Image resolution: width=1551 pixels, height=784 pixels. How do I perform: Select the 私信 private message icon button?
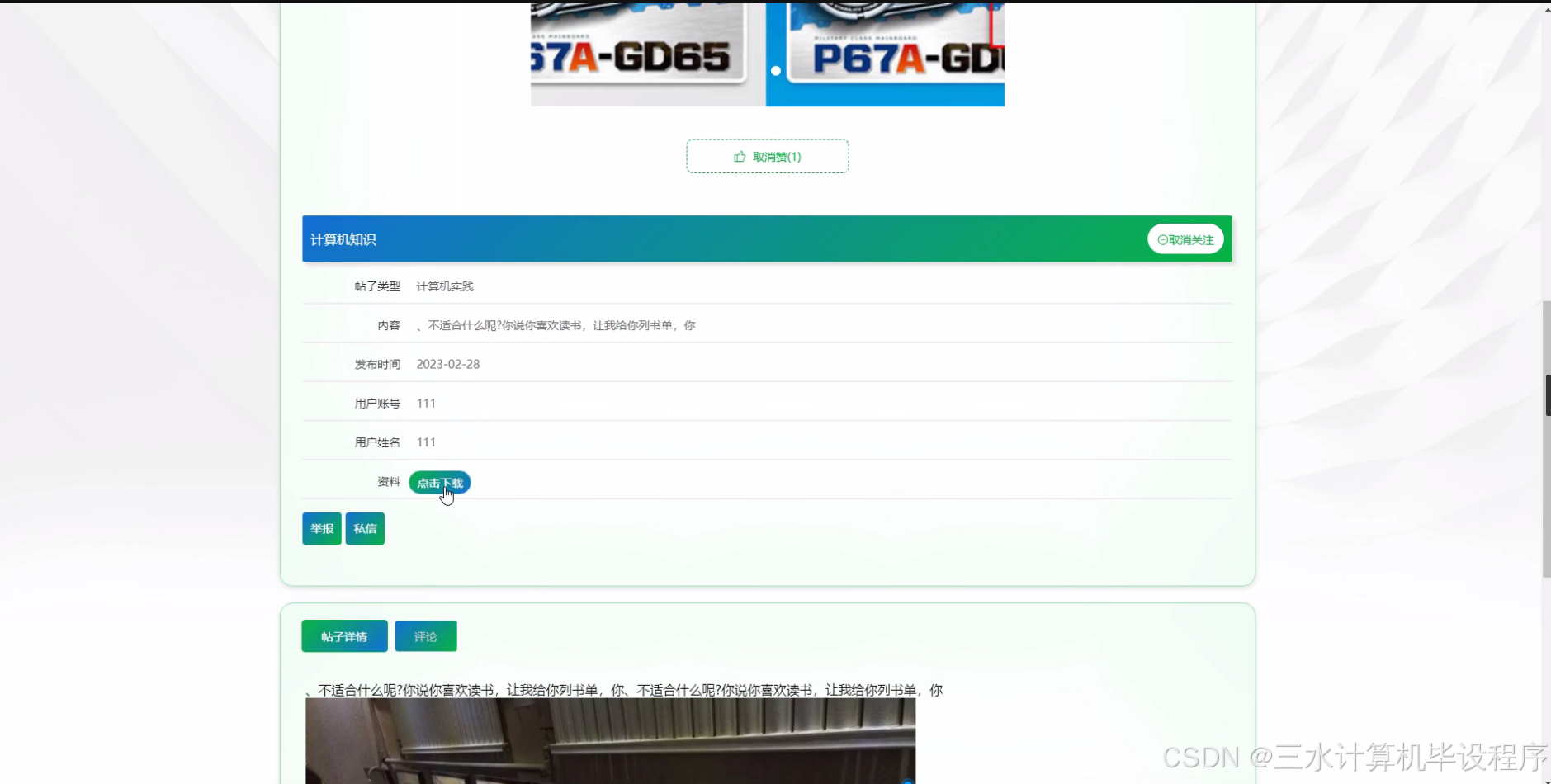(x=364, y=528)
